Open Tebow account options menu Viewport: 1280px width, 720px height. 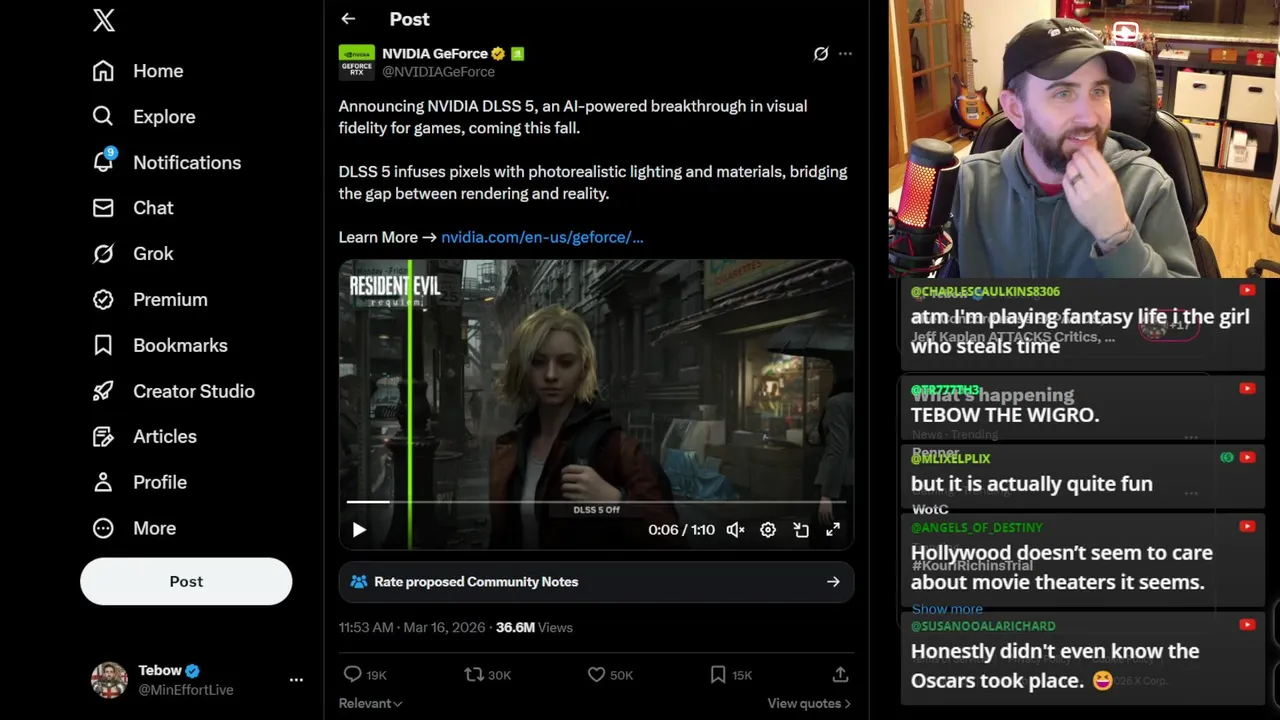coord(296,680)
